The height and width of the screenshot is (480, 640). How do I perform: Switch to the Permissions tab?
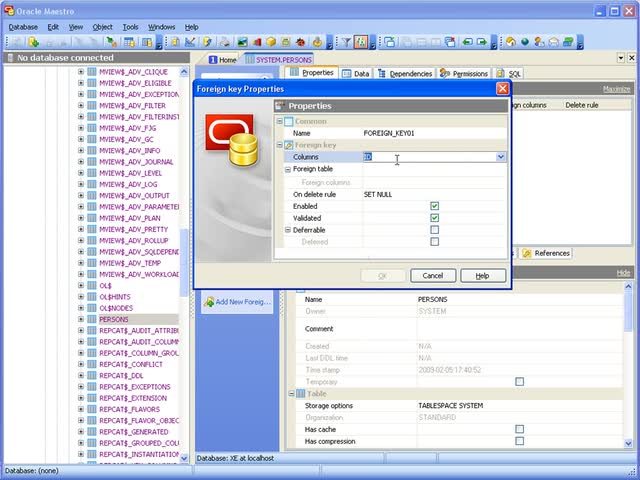tap(464, 73)
